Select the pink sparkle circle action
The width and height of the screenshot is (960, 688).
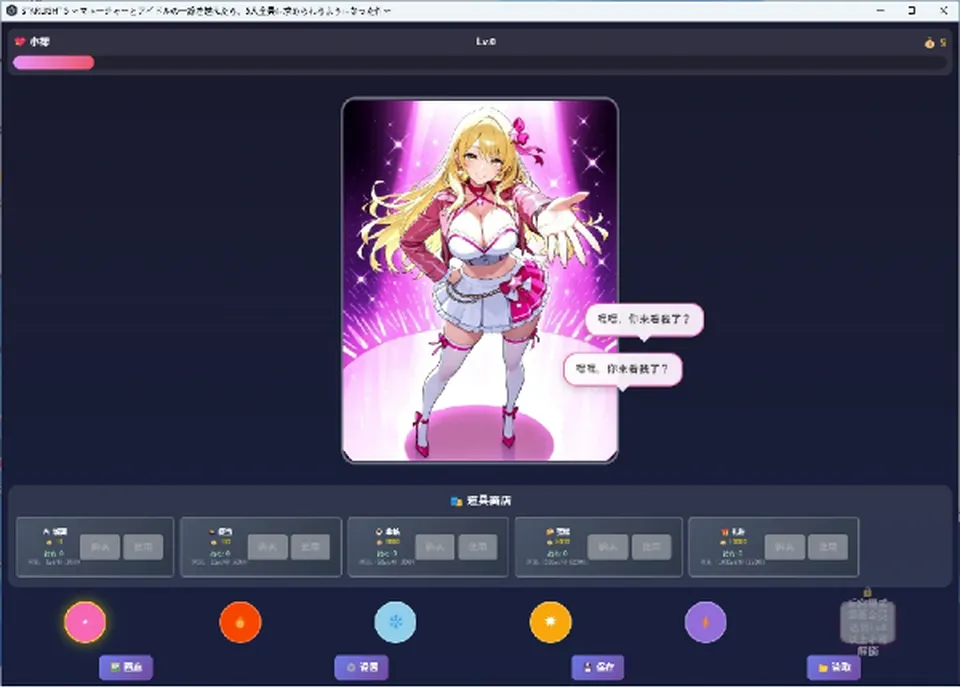[85, 622]
